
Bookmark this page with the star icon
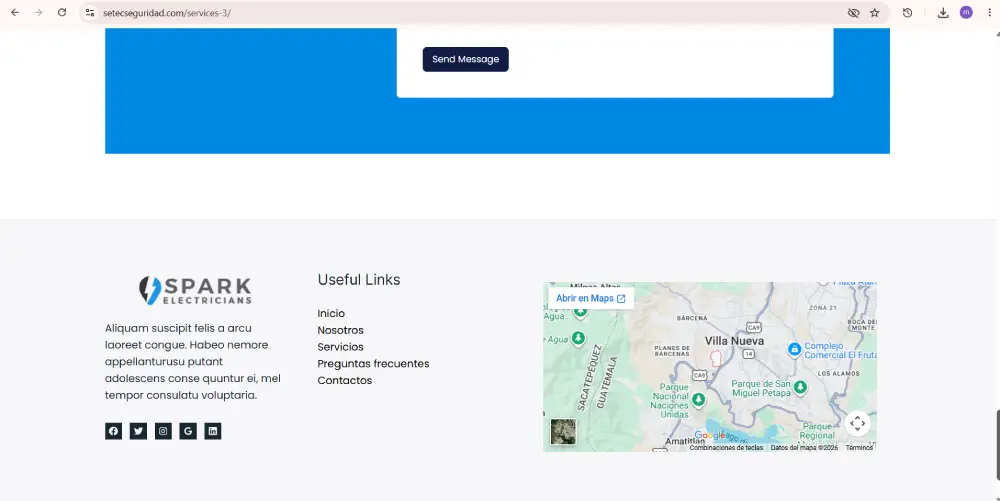click(x=875, y=13)
